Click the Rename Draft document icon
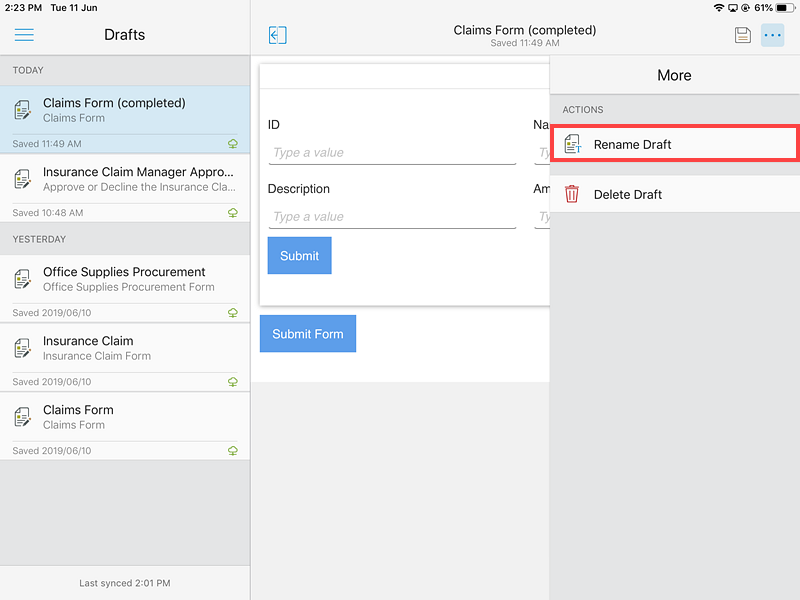800x600 pixels. (572, 144)
